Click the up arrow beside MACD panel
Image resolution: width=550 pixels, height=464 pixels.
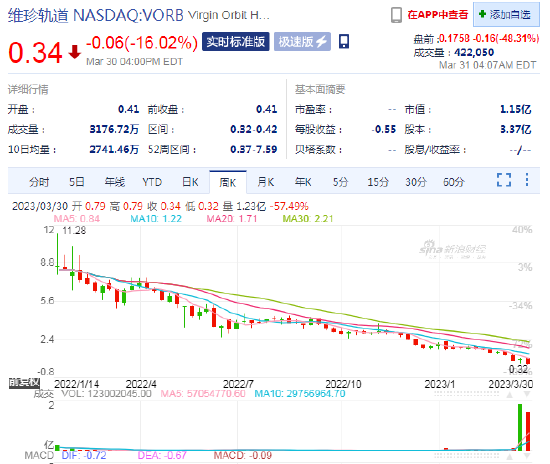click(510, 456)
